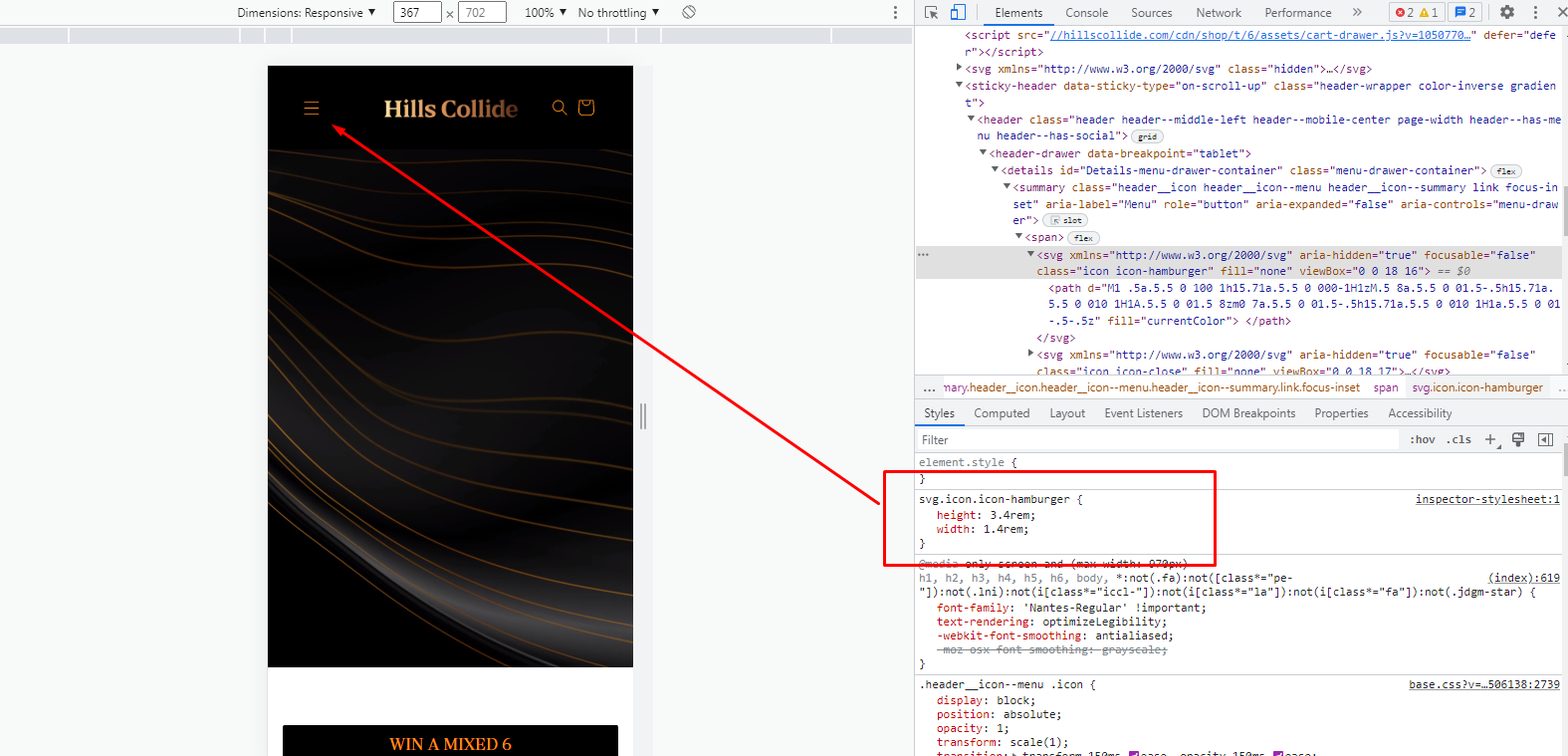
Task: Open DevTools customize three-dot menu
Action: pyautogui.click(x=1535, y=12)
